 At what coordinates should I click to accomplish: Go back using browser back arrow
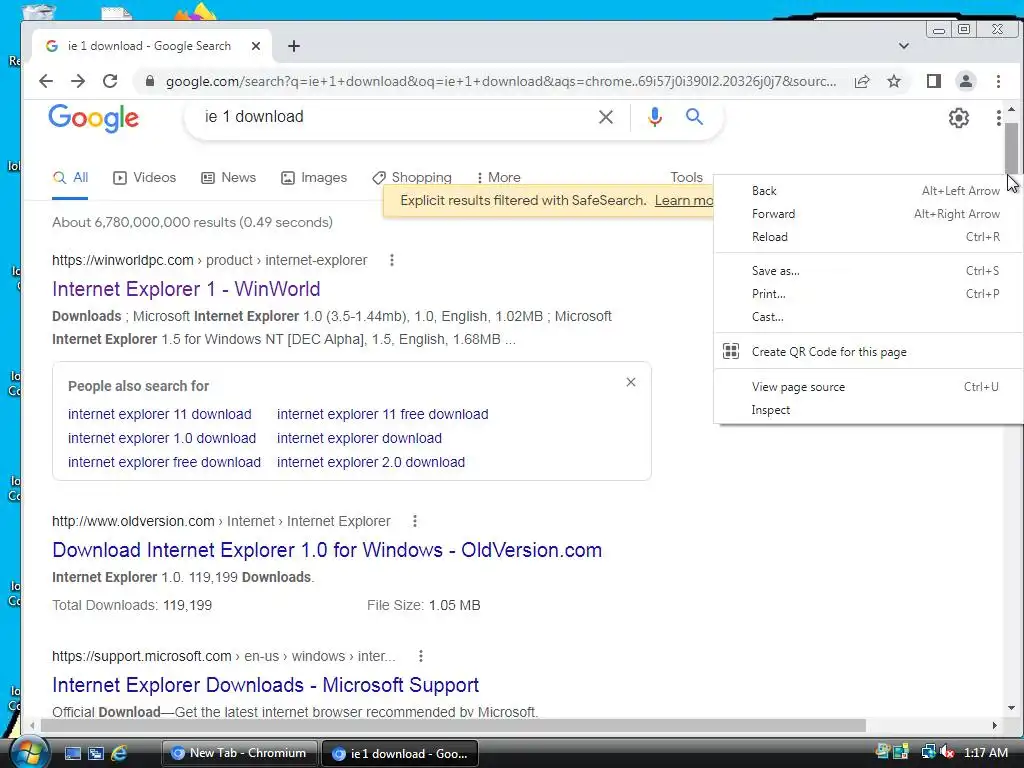click(x=46, y=81)
